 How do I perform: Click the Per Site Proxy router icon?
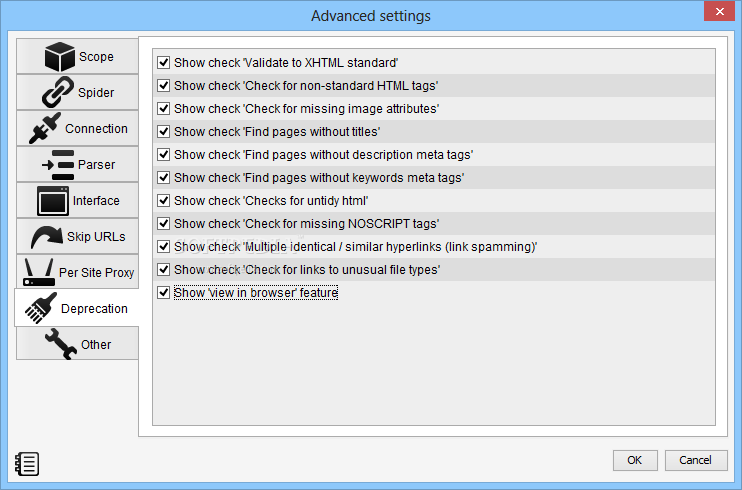(38, 272)
